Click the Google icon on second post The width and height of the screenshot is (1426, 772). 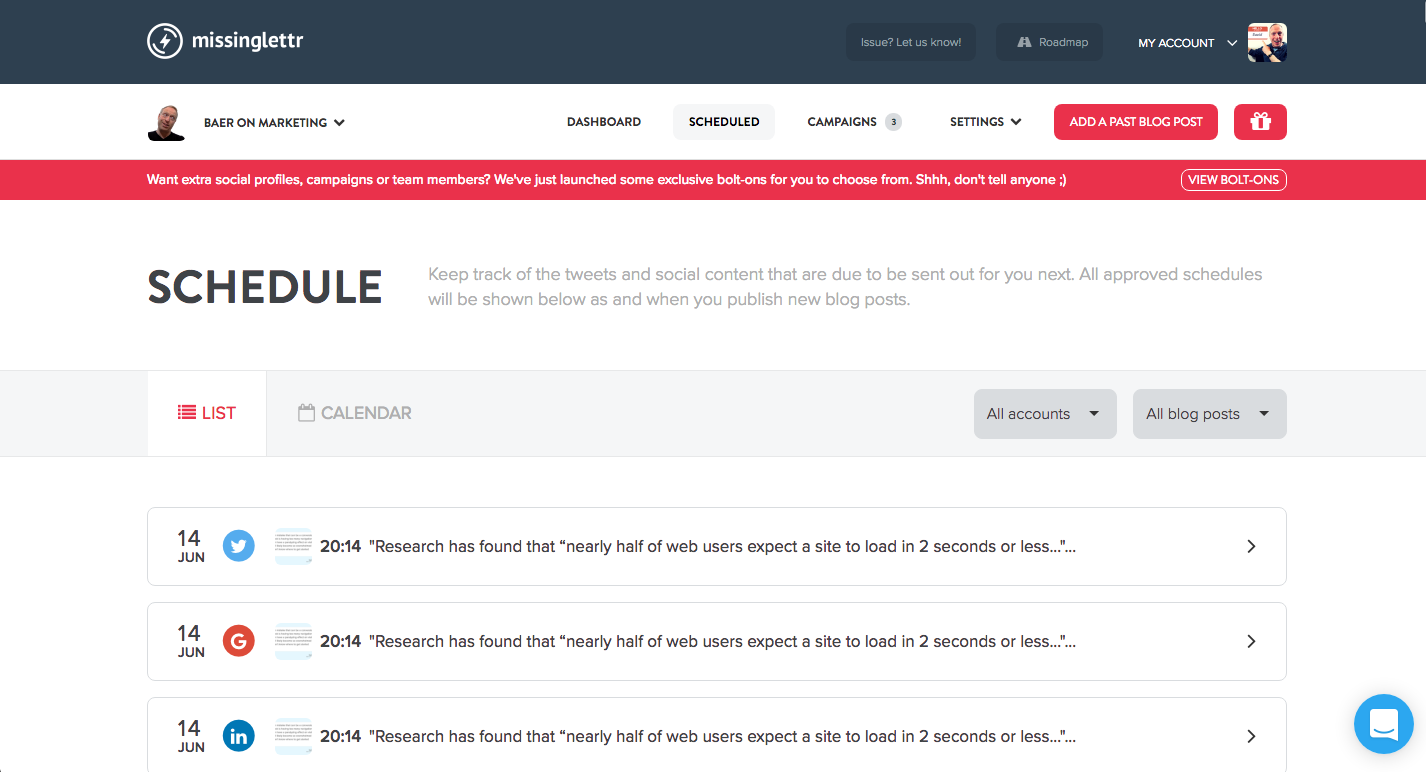point(238,641)
